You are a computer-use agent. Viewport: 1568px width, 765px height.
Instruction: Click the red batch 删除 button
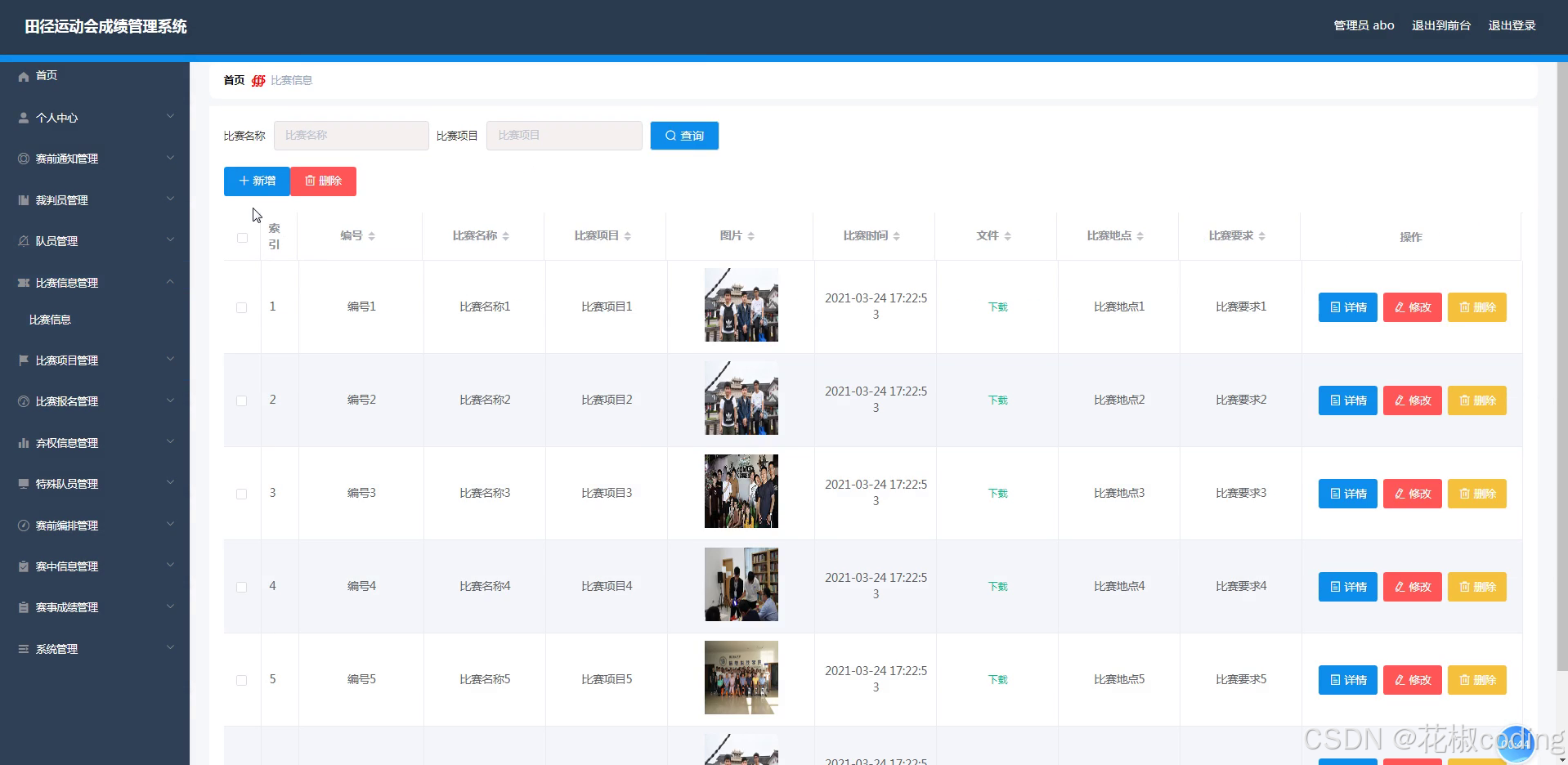[x=324, y=181]
